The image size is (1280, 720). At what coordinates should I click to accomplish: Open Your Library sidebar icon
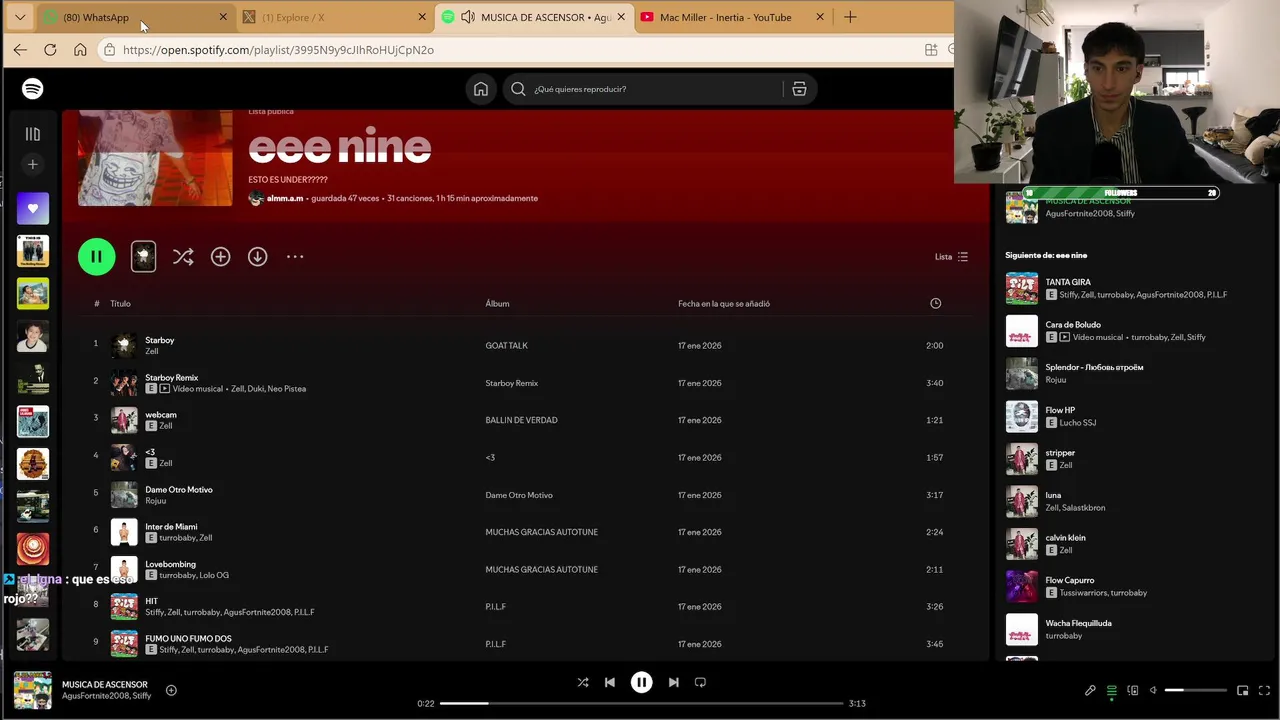click(32, 134)
